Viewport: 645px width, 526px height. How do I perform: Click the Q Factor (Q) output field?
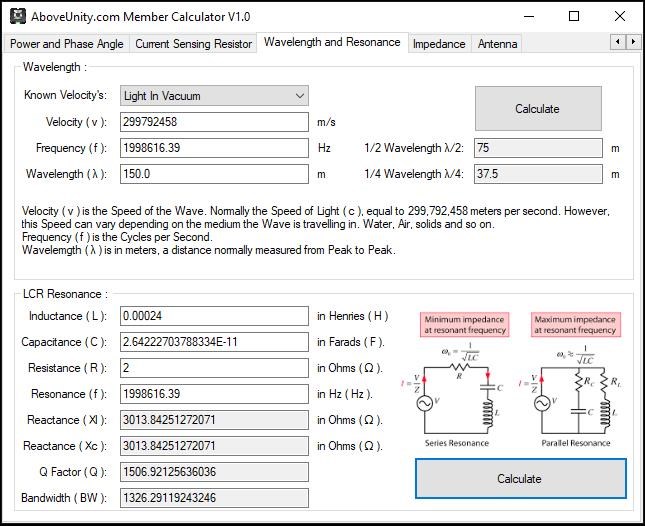point(214,472)
